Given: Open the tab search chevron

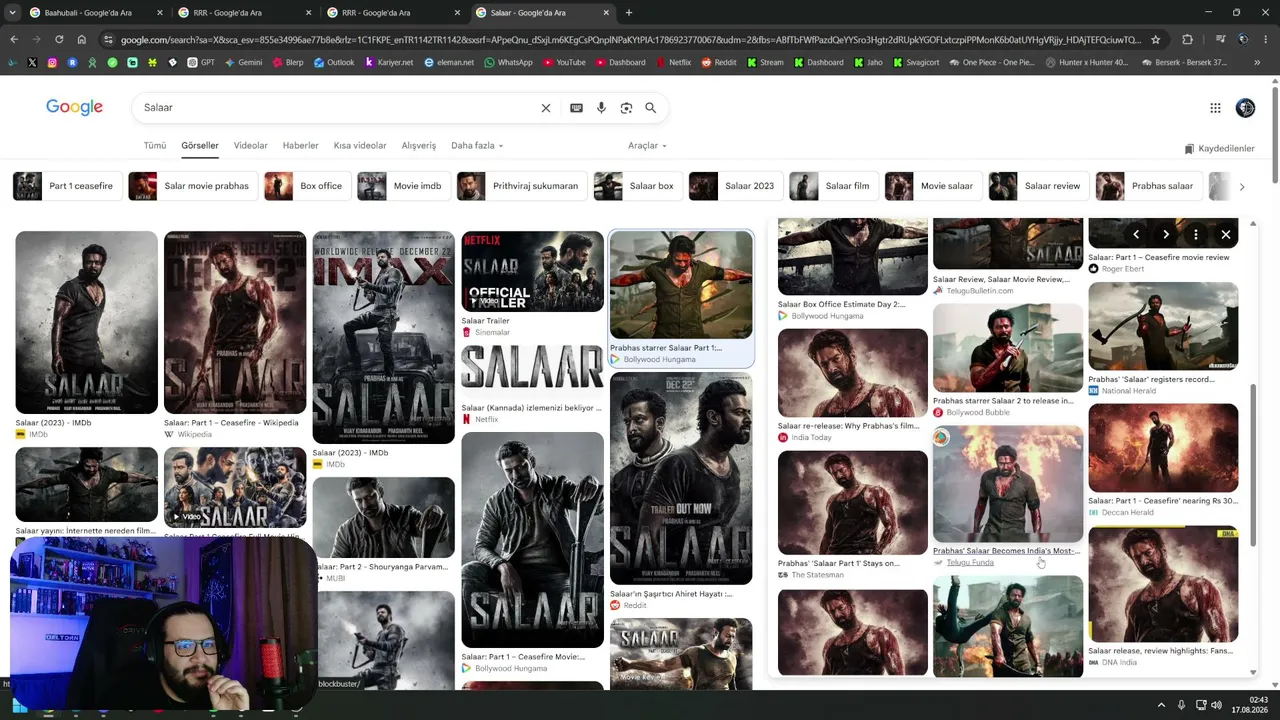Looking at the screenshot, I should (12, 13).
